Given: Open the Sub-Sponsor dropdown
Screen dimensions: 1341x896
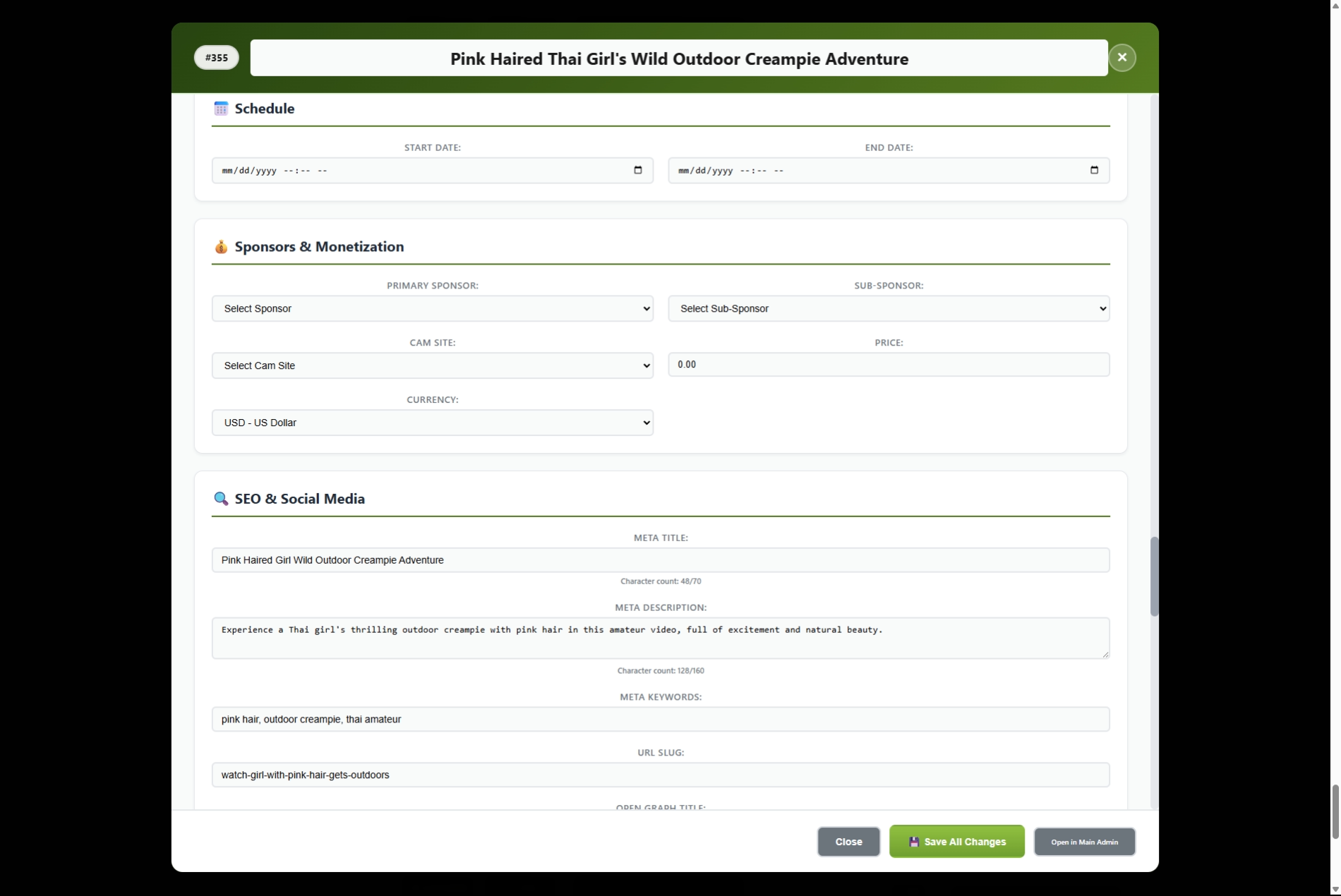Looking at the screenshot, I should coord(889,308).
